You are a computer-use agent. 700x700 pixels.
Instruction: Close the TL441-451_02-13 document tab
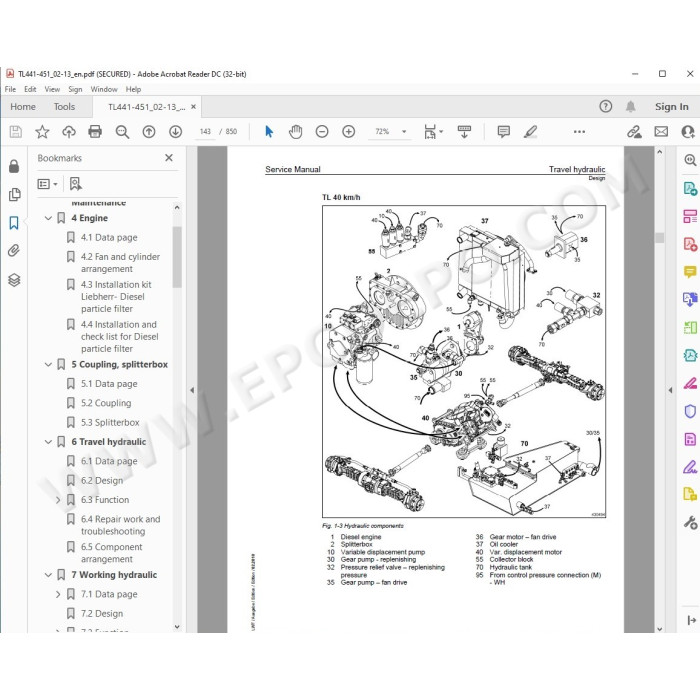[x=193, y=107]
